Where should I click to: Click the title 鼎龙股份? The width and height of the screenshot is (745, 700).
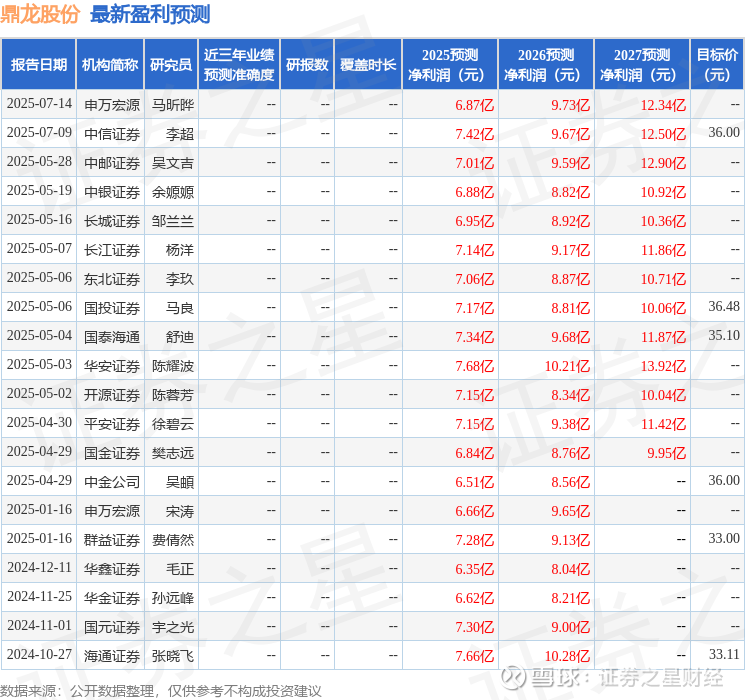[40, 14]
